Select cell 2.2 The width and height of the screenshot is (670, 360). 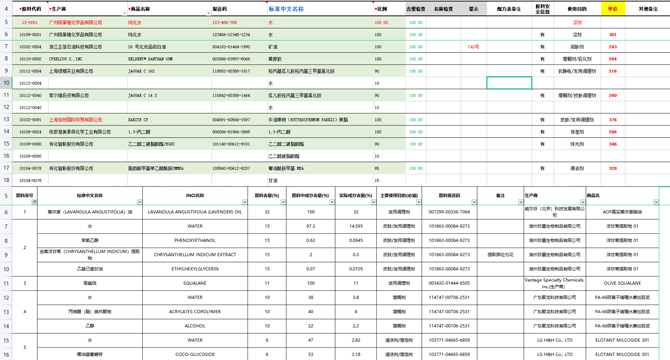pos(356,326)
